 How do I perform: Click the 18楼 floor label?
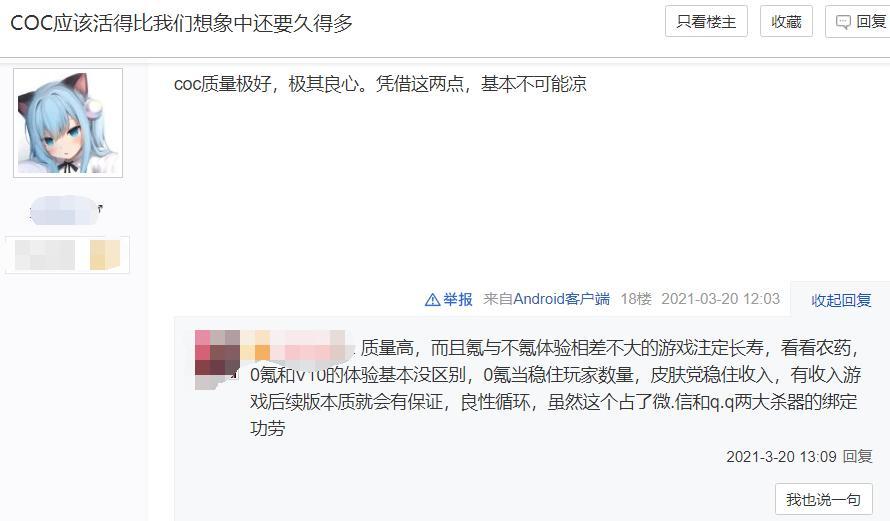[x=636, y=299]
